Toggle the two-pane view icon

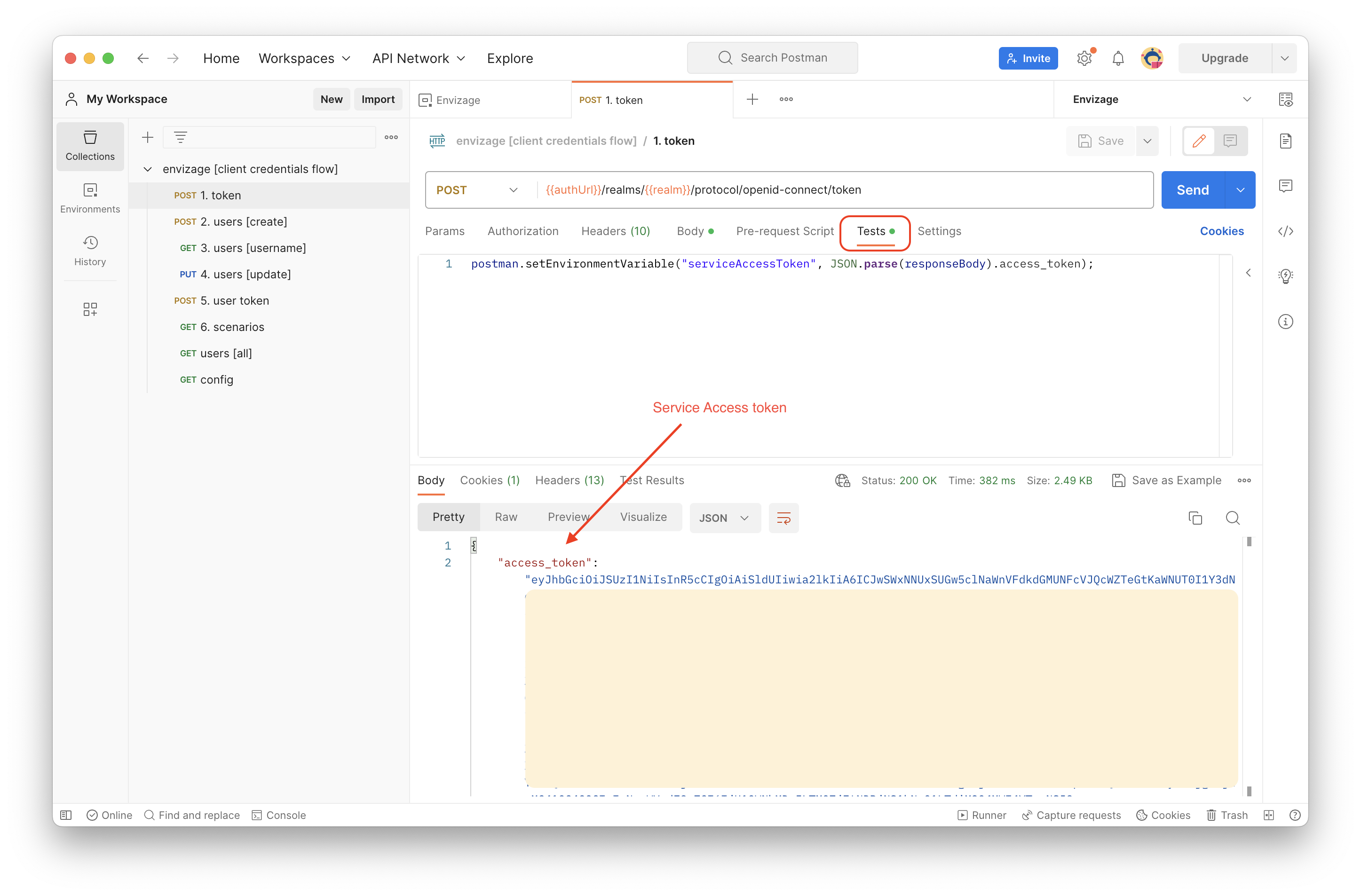tap(1269, 815)
